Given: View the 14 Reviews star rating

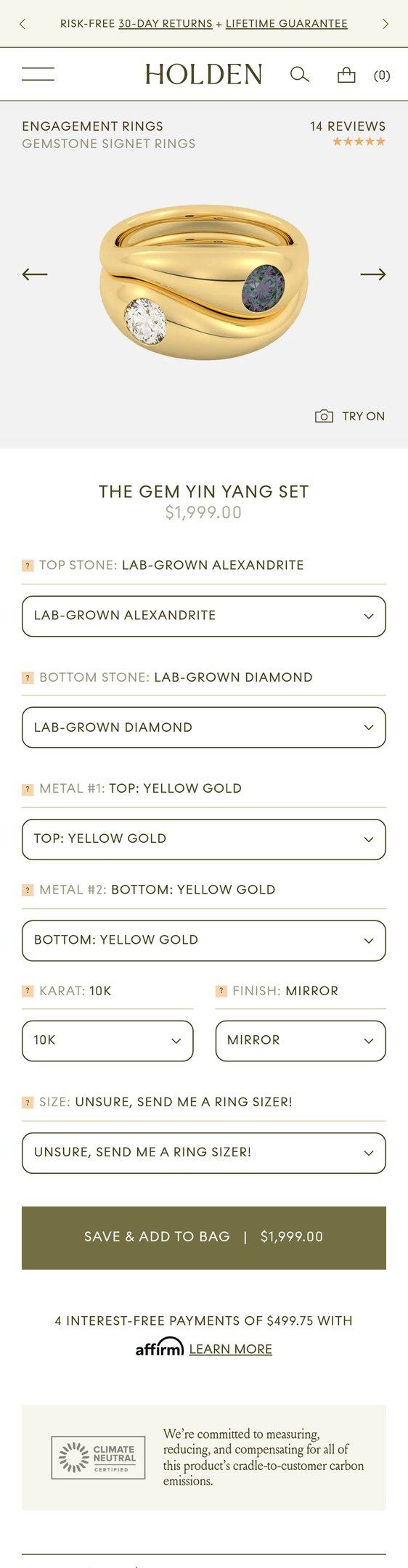Looking at the screenshot, I should pyautogui.click(x=348, y=134).
